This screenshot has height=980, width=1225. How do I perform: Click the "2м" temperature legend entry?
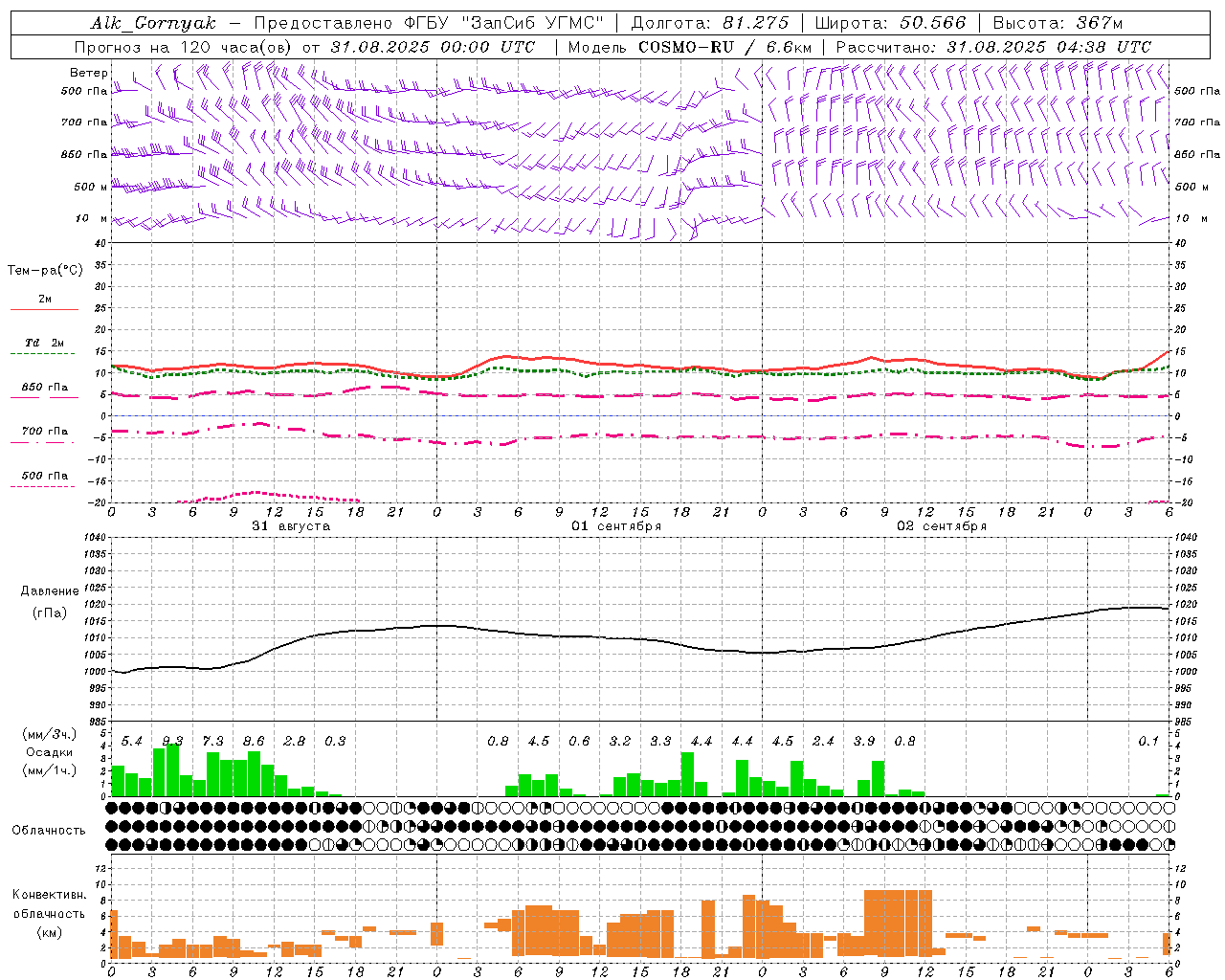(45, 300)
